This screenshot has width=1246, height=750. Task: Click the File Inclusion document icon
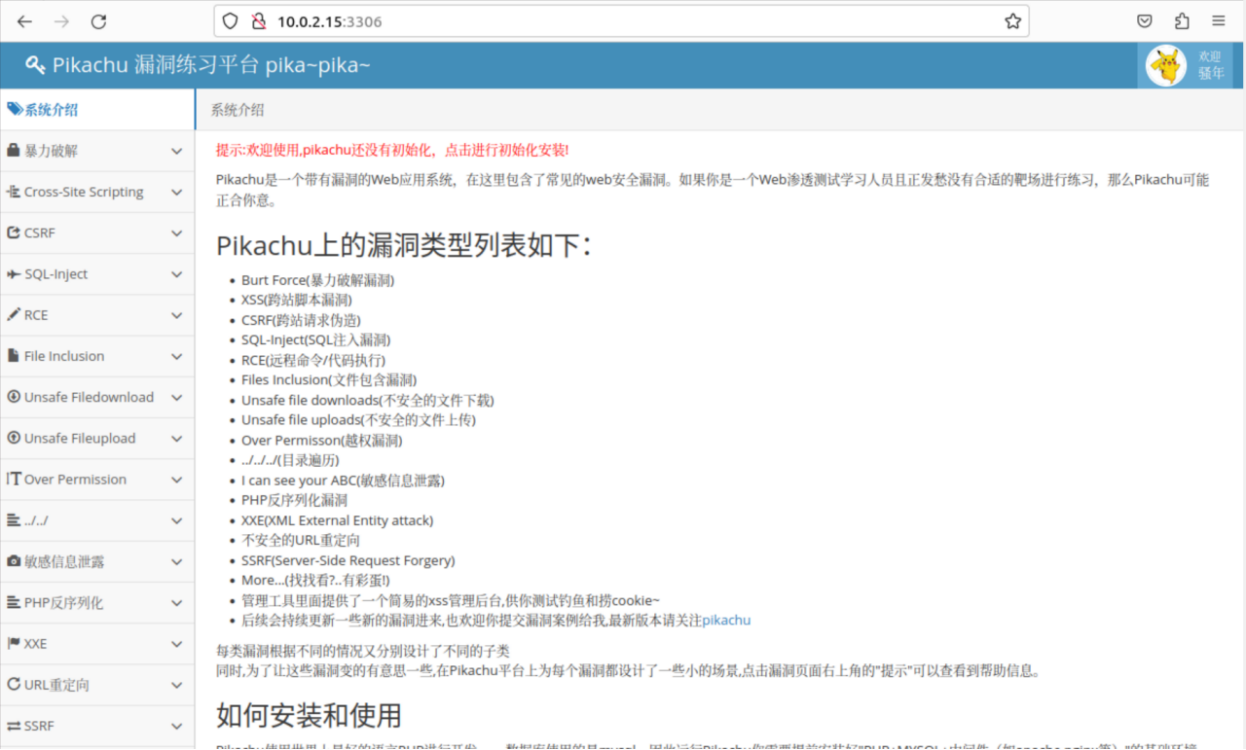13,355
